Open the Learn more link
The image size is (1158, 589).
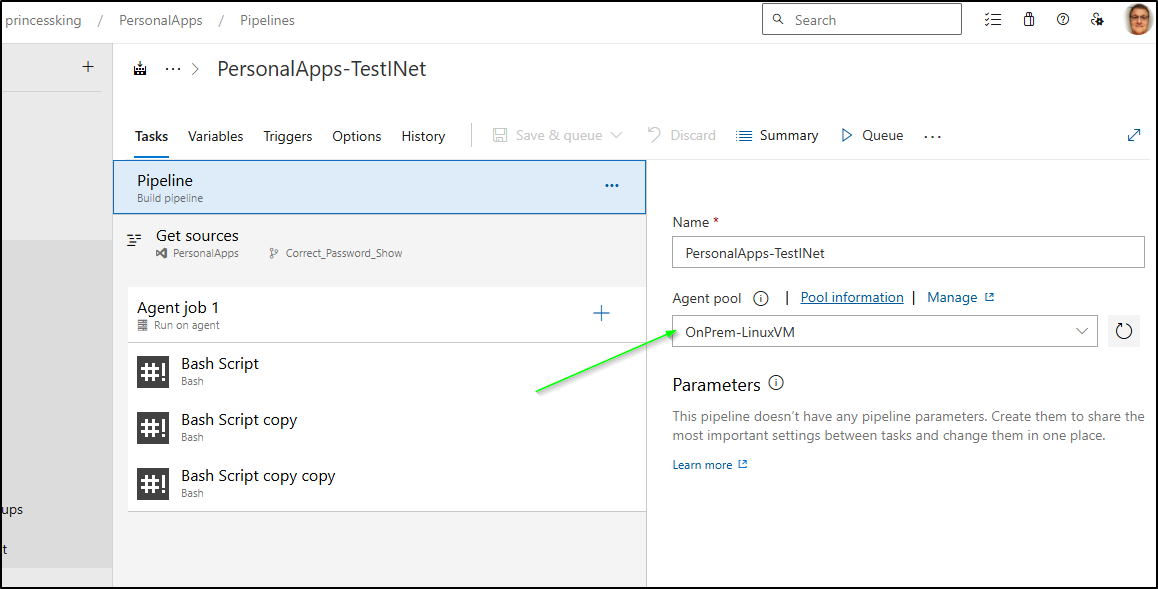710,465
